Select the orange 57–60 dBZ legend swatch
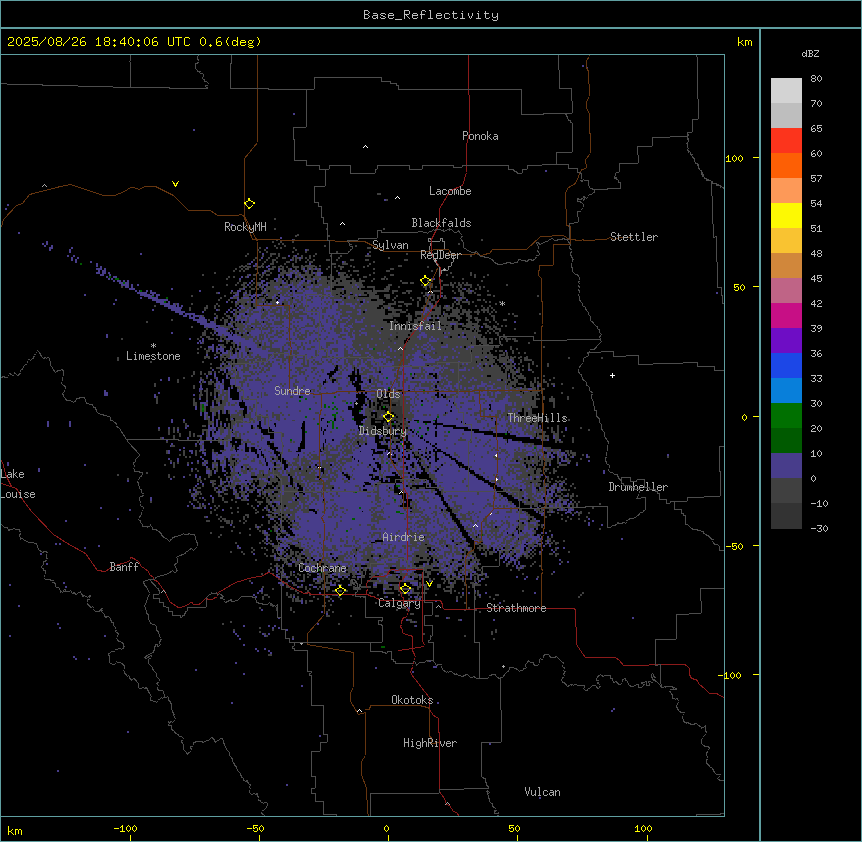This screenshot has width=862, height=842. pyautogui.click(x=786, y=165)
